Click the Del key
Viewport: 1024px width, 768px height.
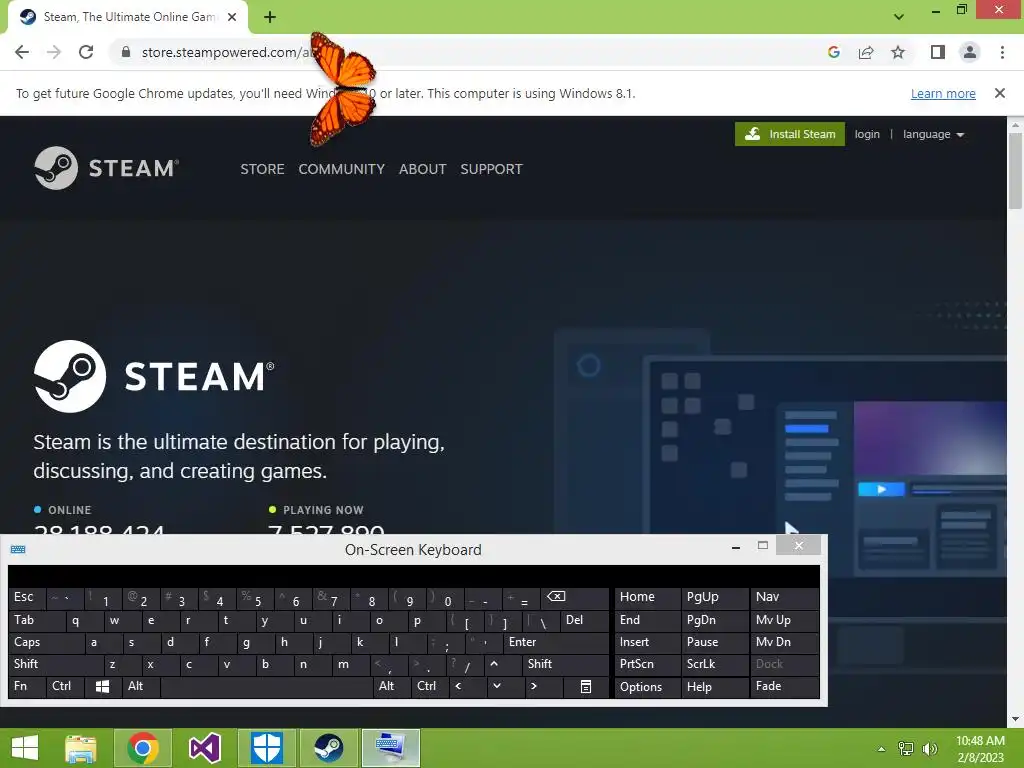(x=584, y=620)
